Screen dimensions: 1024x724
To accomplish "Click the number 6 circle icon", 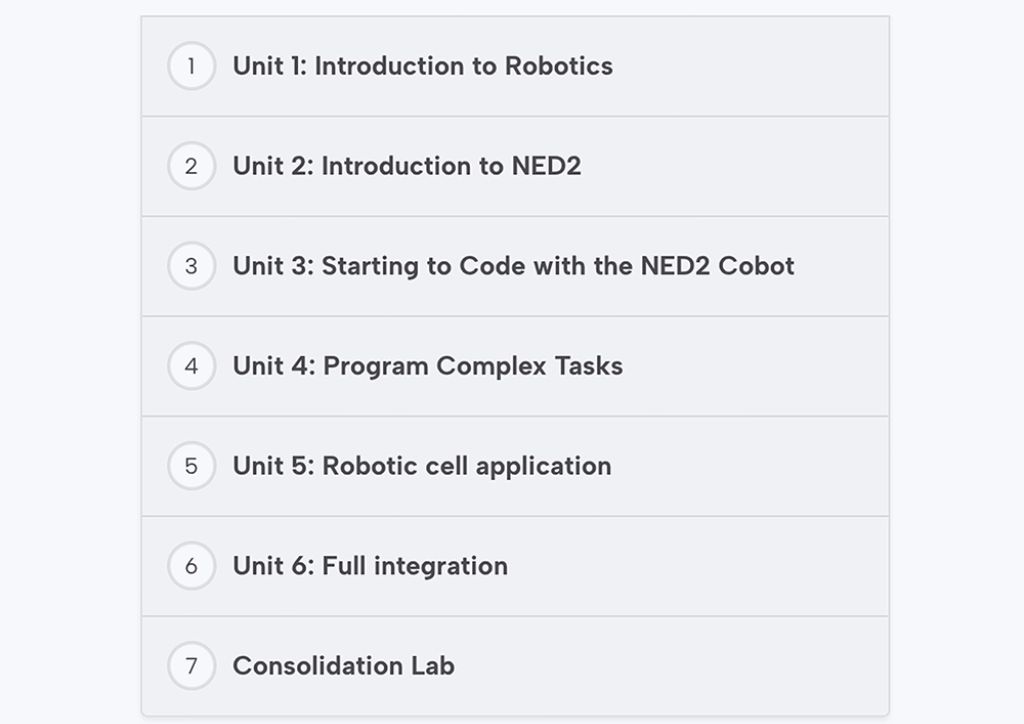I will (x=191, y=565).
